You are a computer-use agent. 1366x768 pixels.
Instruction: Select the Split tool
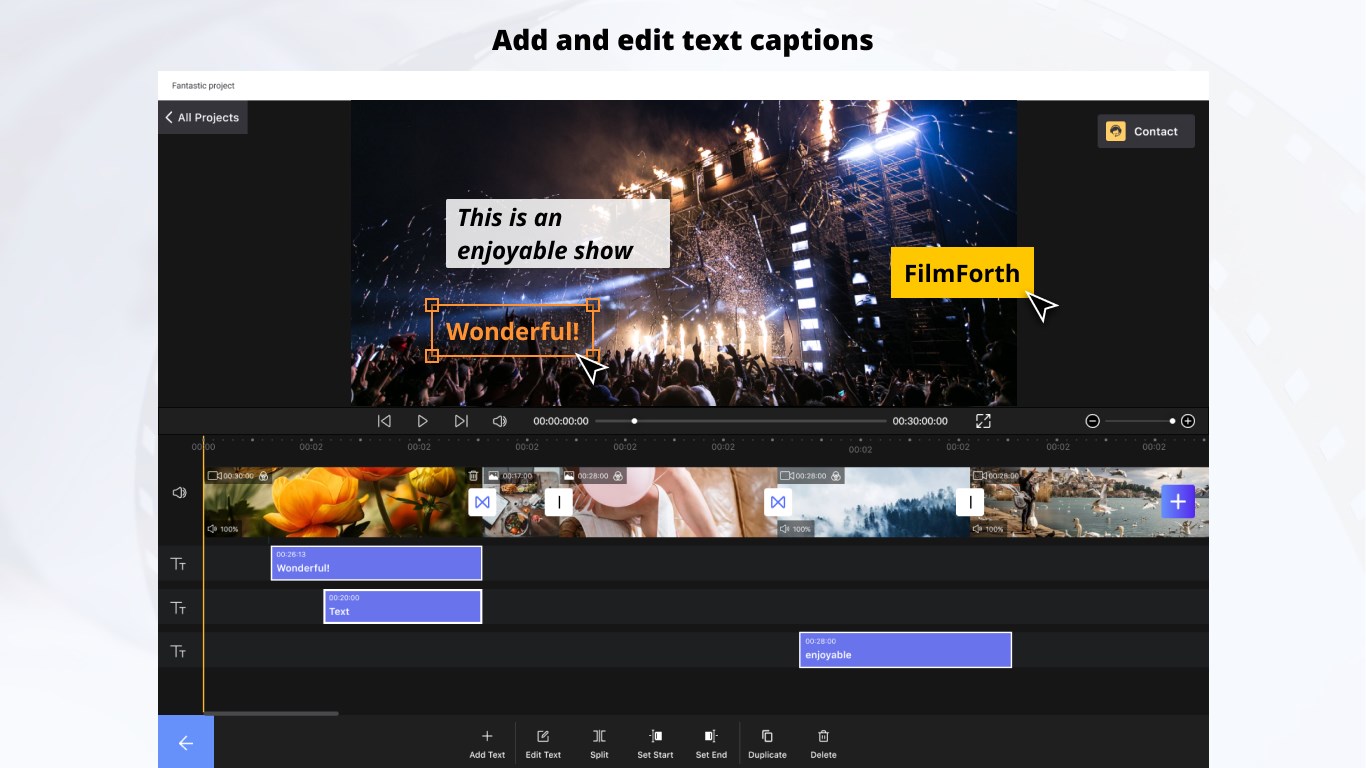point(599,743)
